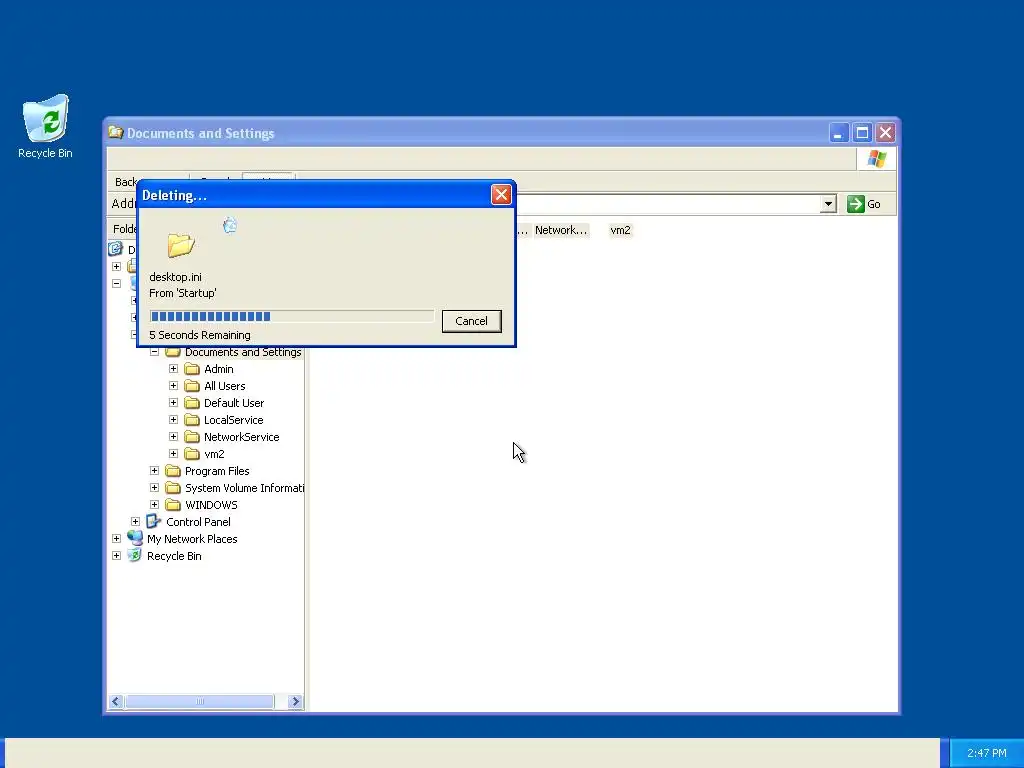1024x768 pixels.
Task: Select the 'Network...' item in the right pane
Action: coord(561,230)
